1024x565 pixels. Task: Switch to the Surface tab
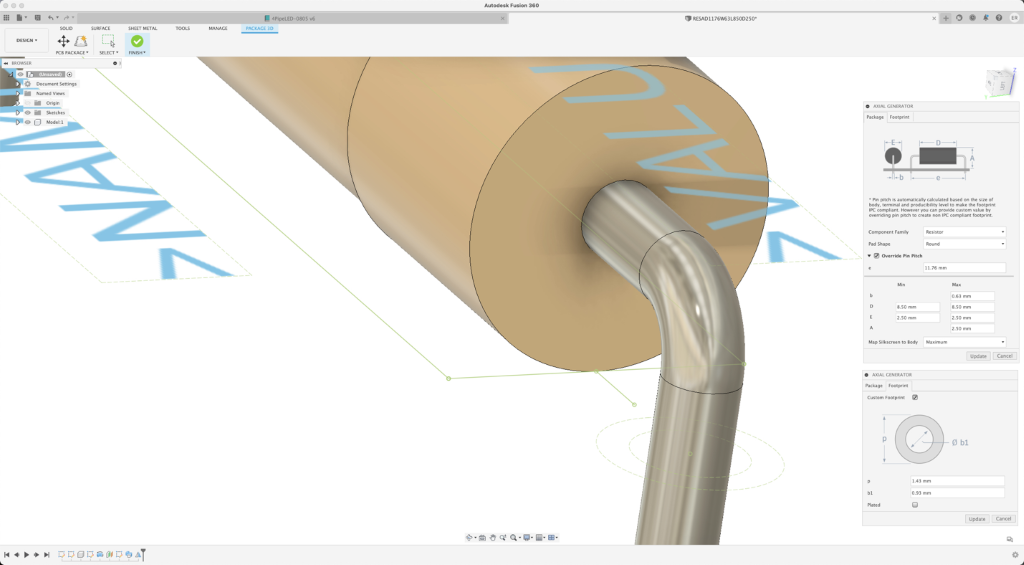tap(101, 29)
